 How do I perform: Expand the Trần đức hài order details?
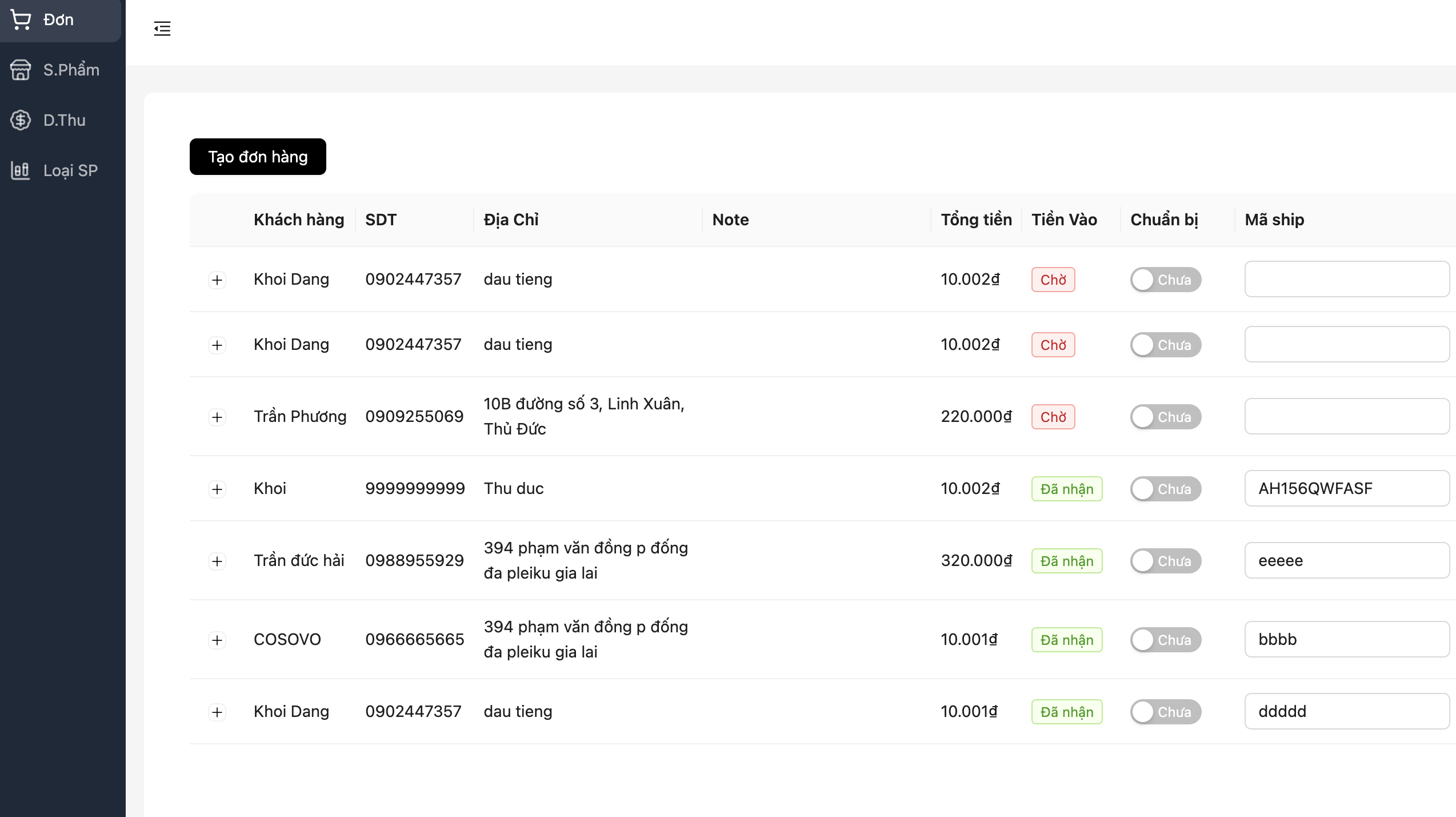[x=217, y=561]
